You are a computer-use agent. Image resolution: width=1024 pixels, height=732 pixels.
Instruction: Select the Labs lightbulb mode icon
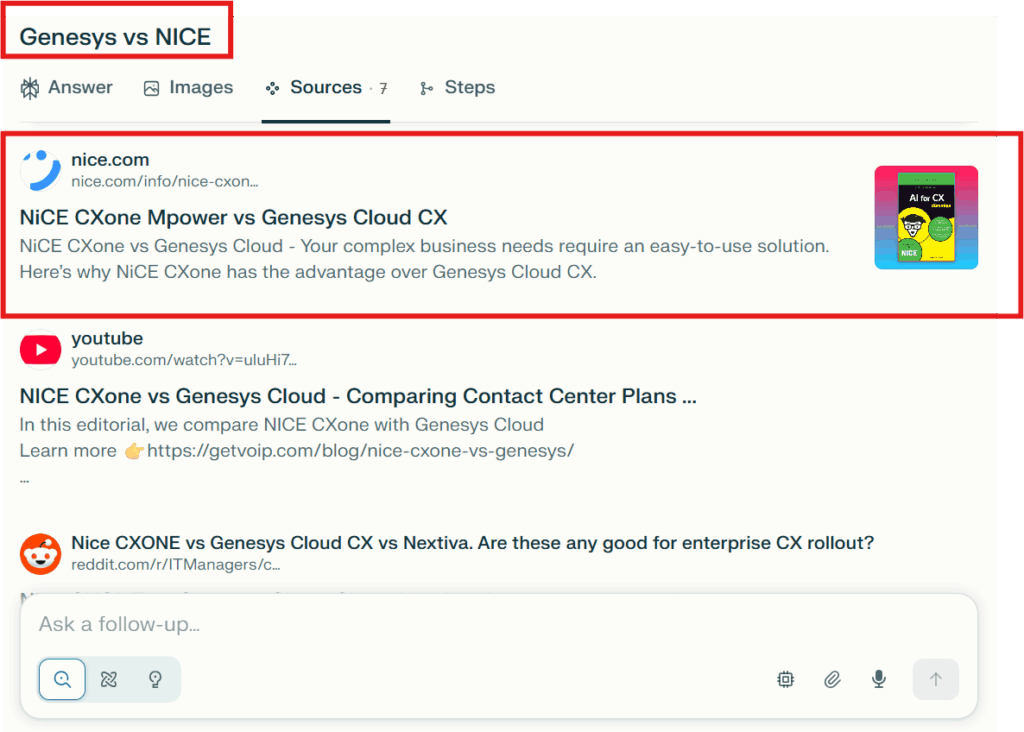[x=155, y=679]
